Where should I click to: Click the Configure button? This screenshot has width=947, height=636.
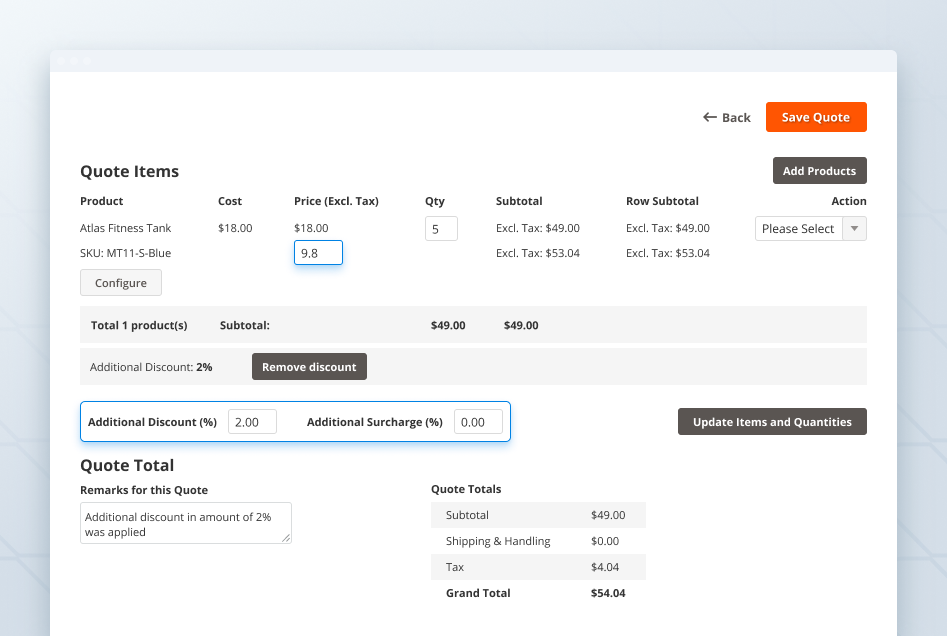coord(121,283)
